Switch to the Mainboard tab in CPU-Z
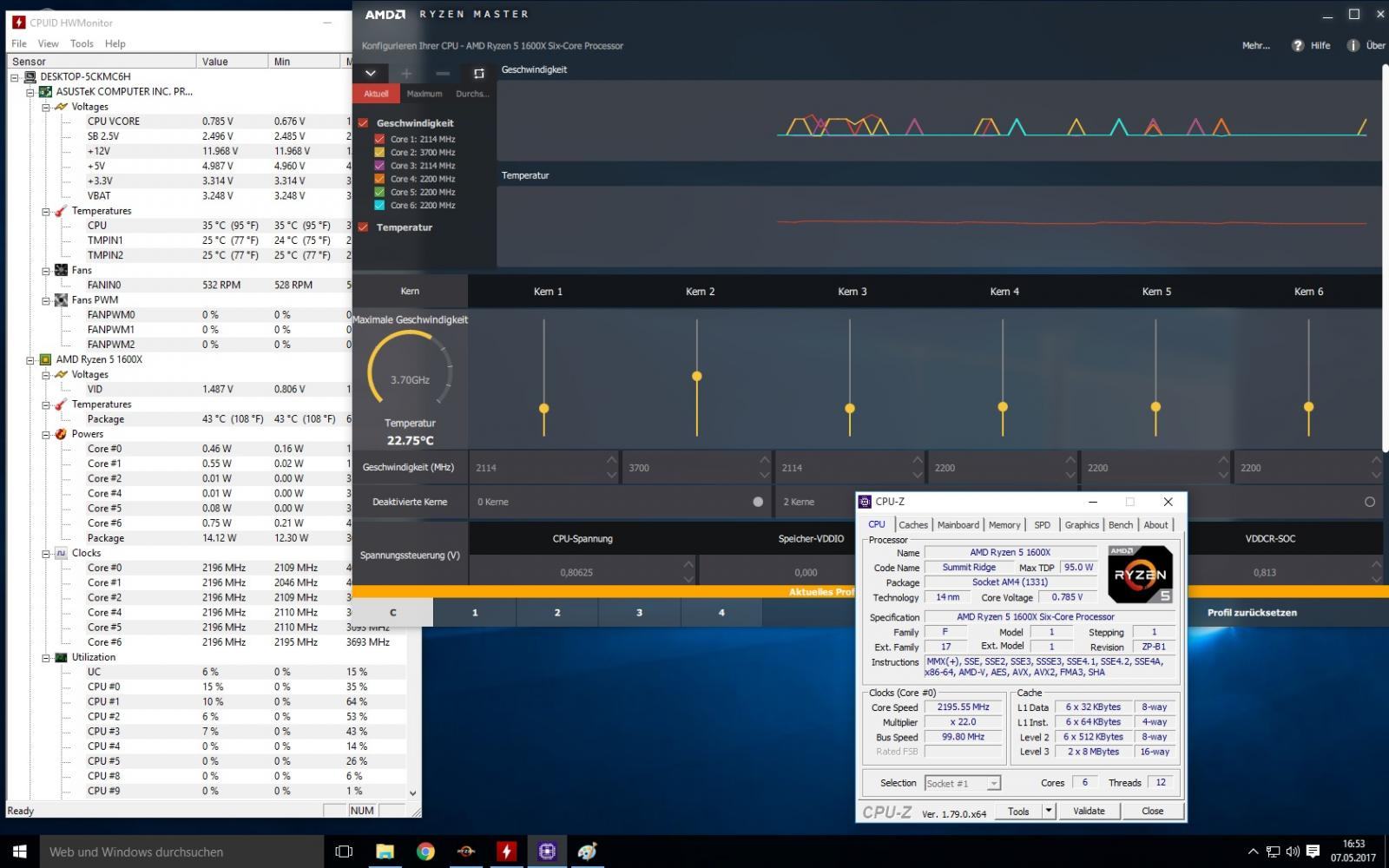 click(958, 525)
